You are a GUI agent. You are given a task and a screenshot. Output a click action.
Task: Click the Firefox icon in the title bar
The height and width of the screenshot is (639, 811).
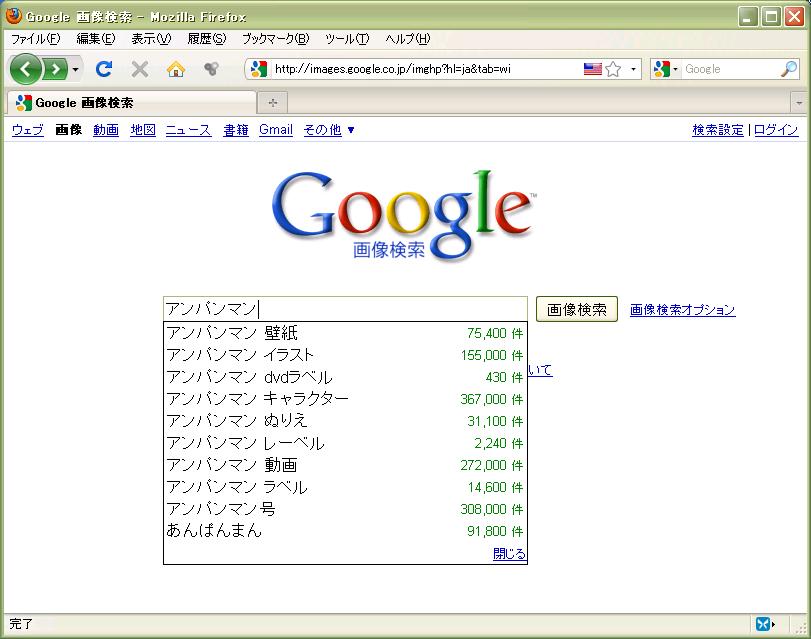[13, 16]
